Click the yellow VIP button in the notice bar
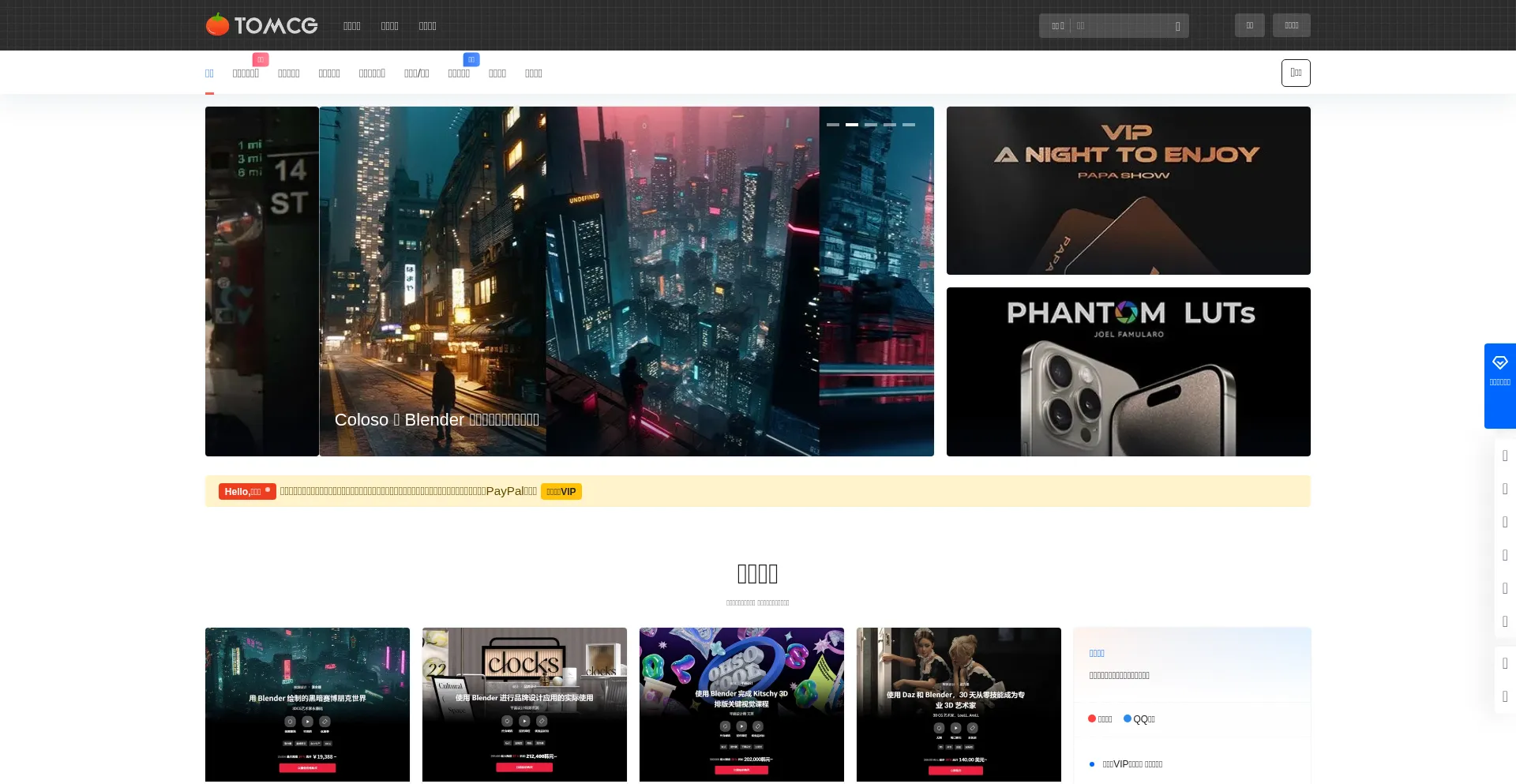The height and width of the screenshot is (784, 1516). coord(561,492)
